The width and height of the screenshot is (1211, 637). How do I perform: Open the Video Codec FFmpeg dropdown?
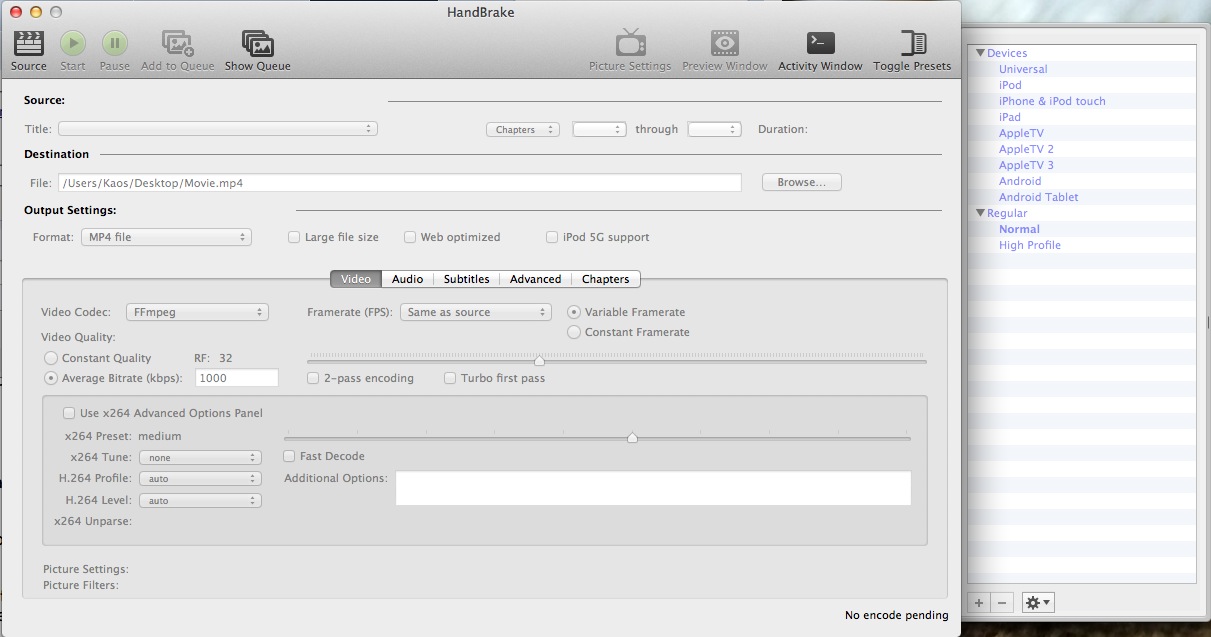197,312
